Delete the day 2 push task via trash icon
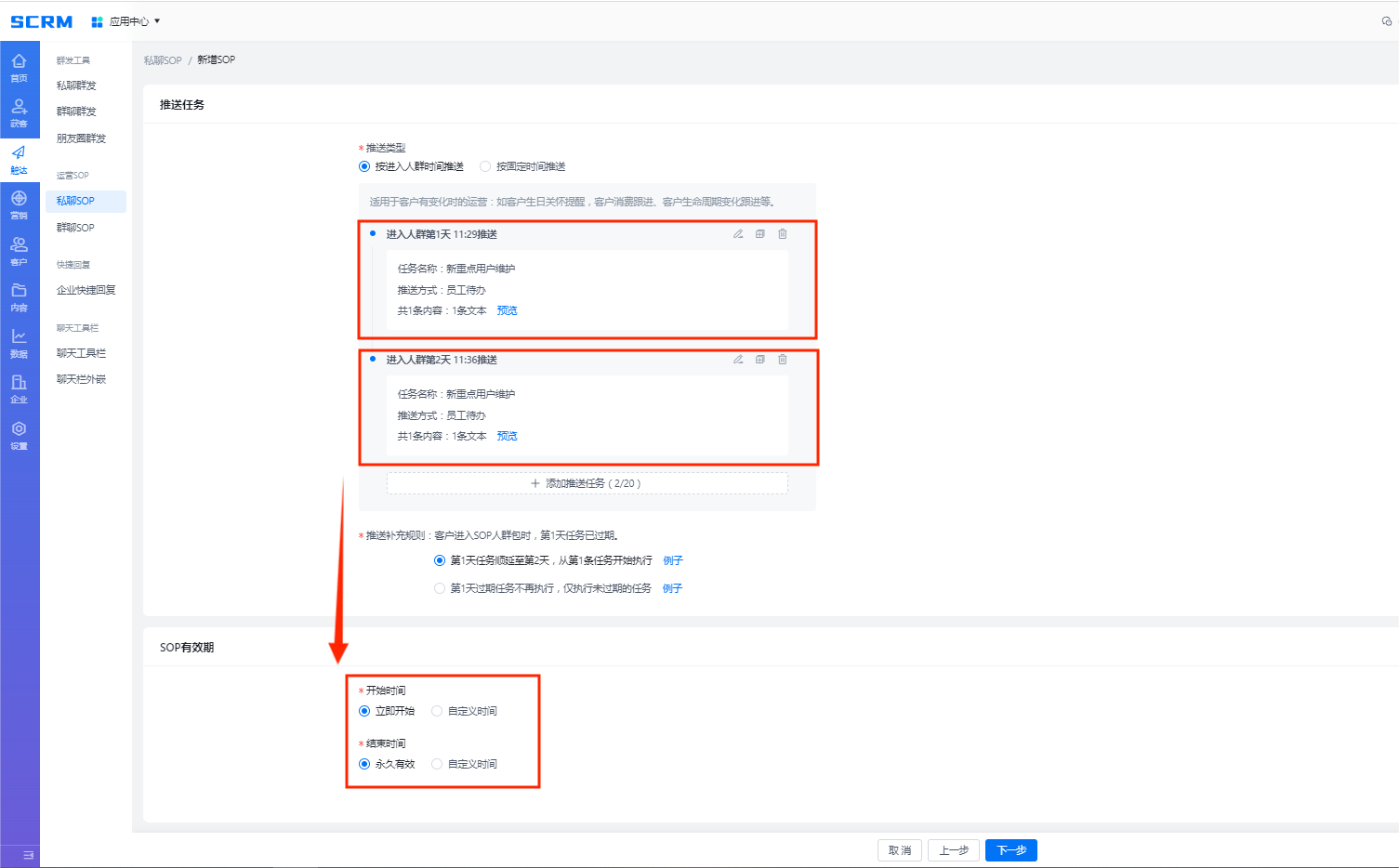 coord(783,360)
